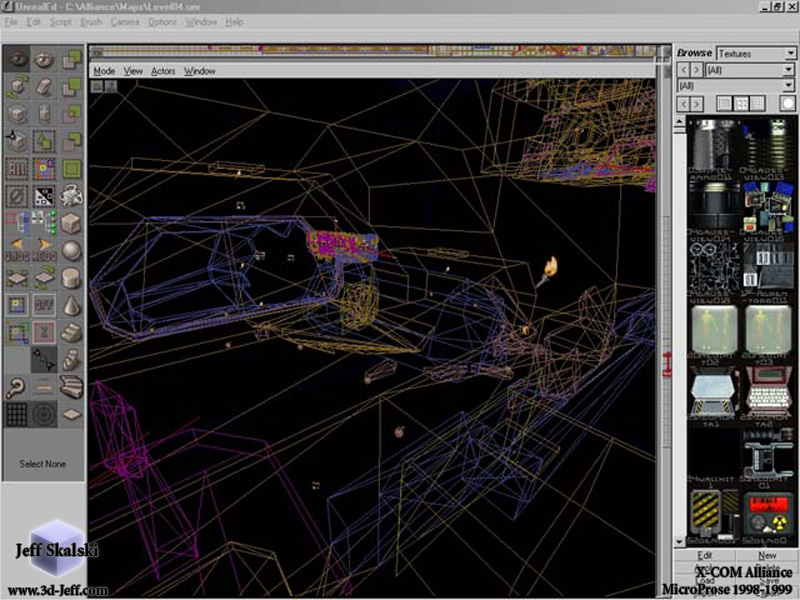The image size is (800, 600).
Task: Click the Invert selection black-white icon
Action: pos(44,196)
